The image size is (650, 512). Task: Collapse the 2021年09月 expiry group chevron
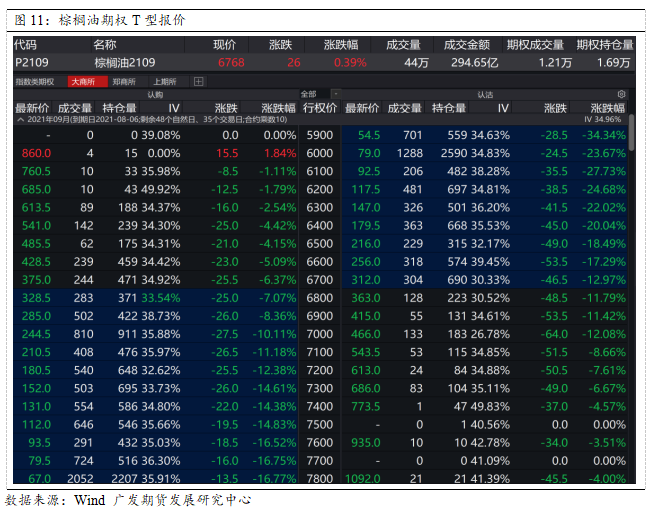tap(20, 119)
